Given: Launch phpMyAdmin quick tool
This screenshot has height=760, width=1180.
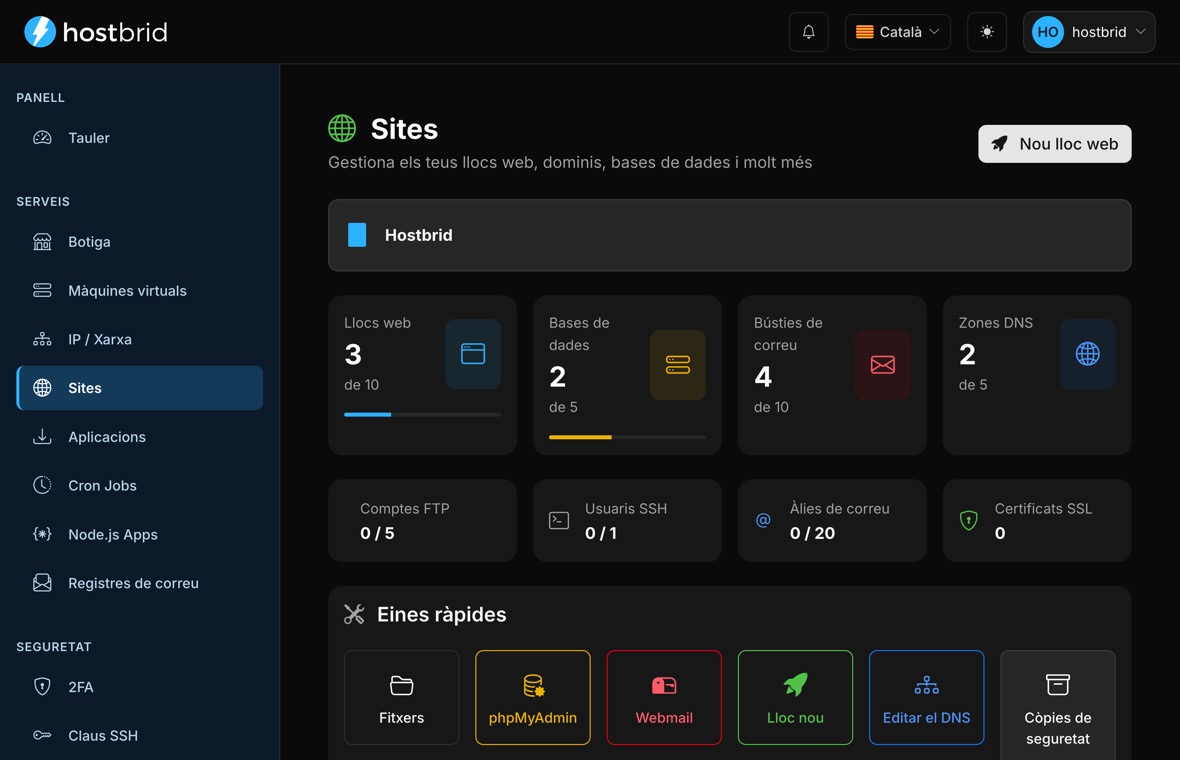Looking at the screenshot, I should coord(533,698).
